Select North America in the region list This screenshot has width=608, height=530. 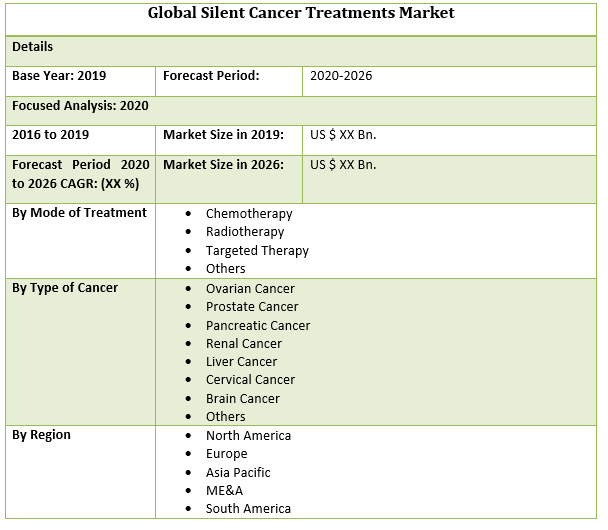[248, 436]
